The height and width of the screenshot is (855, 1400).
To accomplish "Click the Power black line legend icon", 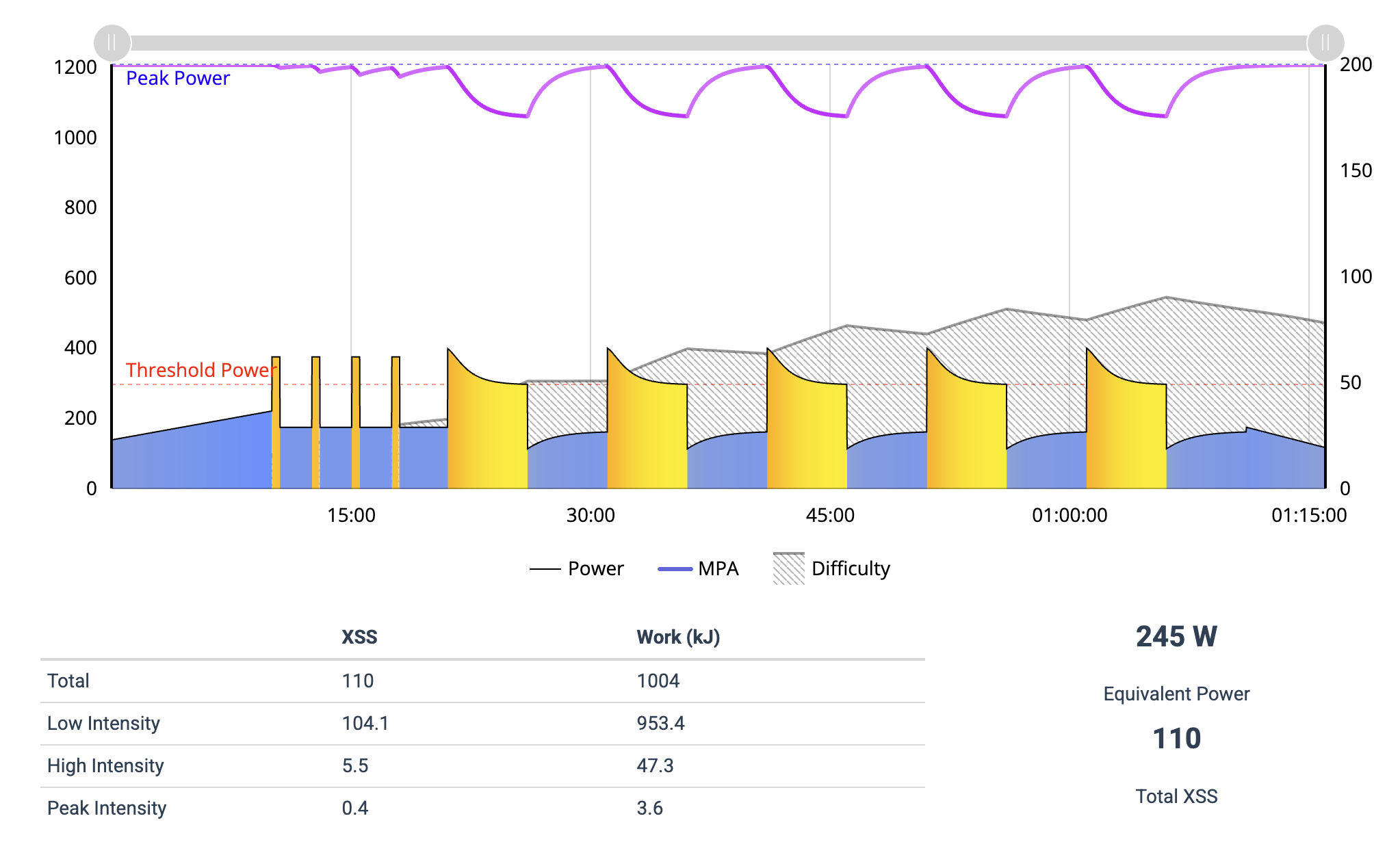I will (x=545, y=568).
